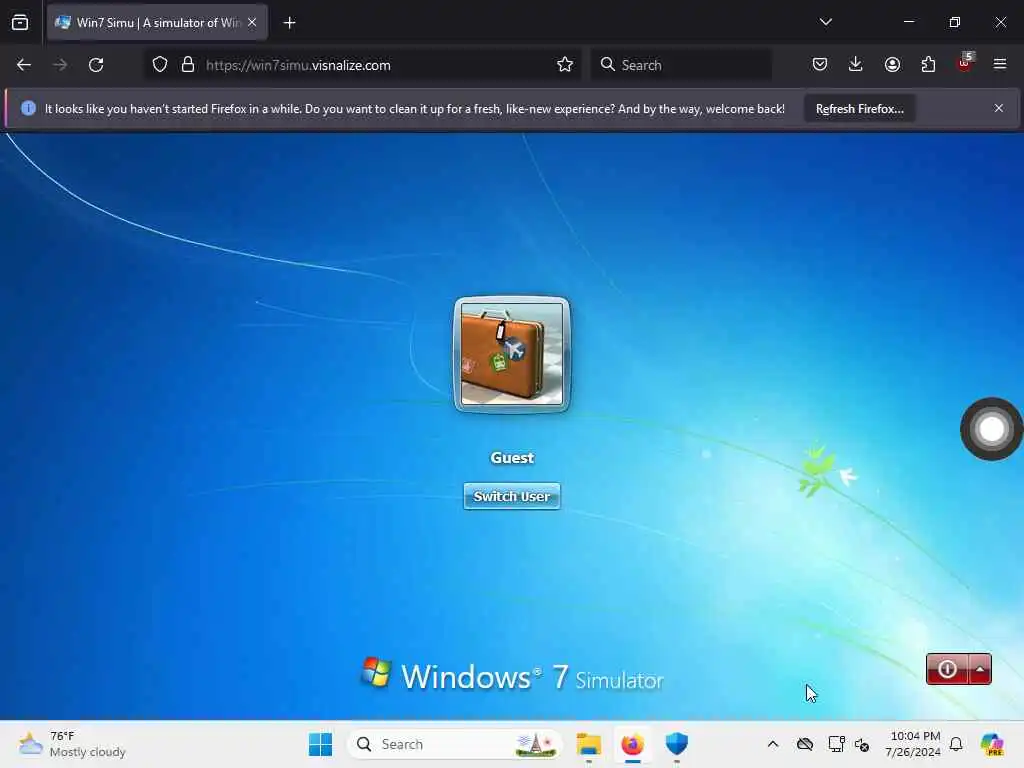Open File Explorer from taskbar
This screenshot has height=768, width=1024.
coord(588,744)
